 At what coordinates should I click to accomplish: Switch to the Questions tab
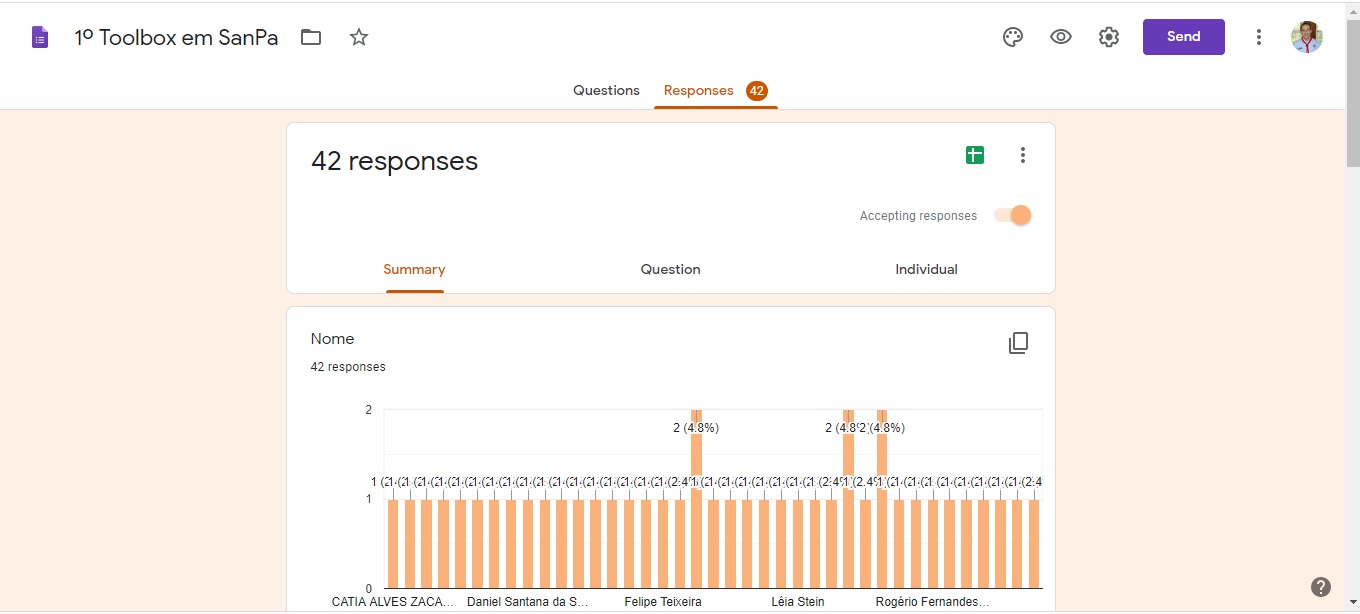point(606,90)
